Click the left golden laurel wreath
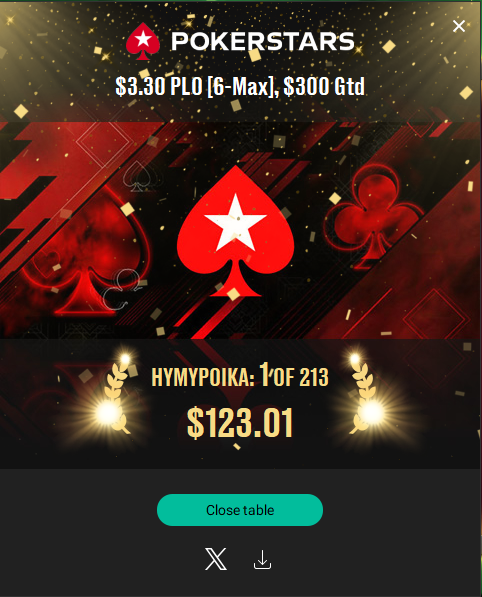This screenshot has height=597, width=482. pyautogui.click(x=116, y=398)
